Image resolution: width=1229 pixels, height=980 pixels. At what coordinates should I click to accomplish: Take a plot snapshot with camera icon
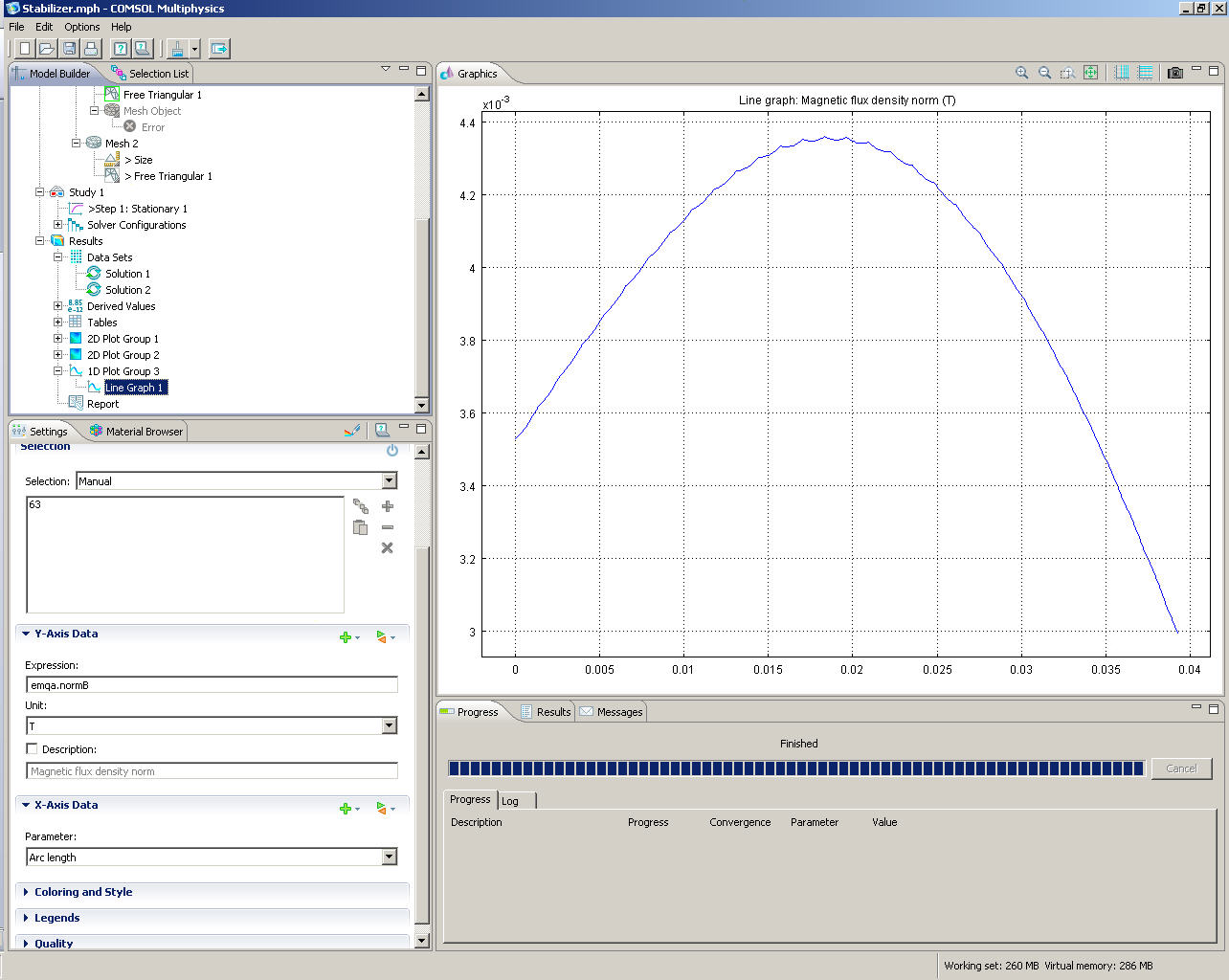(1175, 73)
